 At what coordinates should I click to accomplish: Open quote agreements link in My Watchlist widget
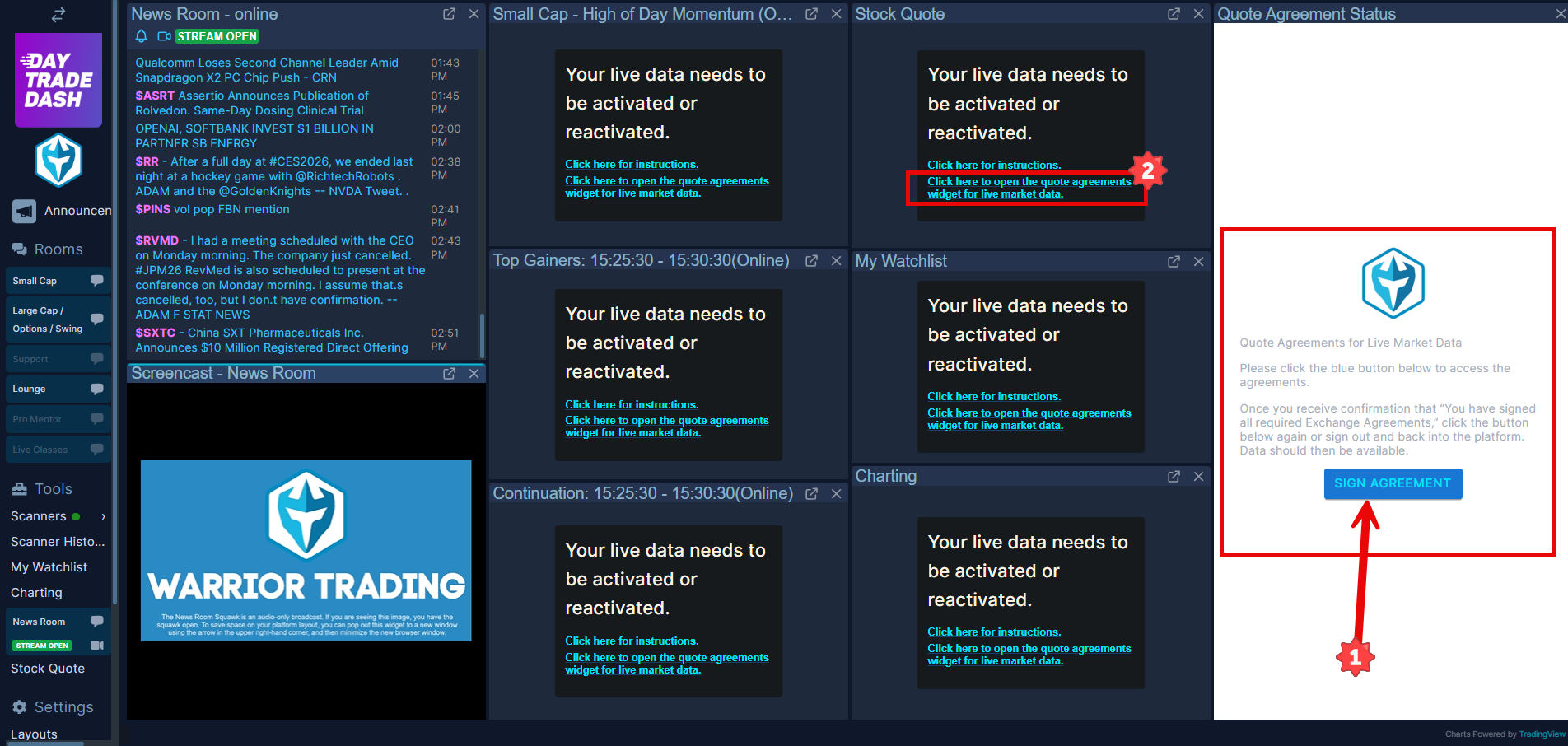click(x=1029, y=419)
